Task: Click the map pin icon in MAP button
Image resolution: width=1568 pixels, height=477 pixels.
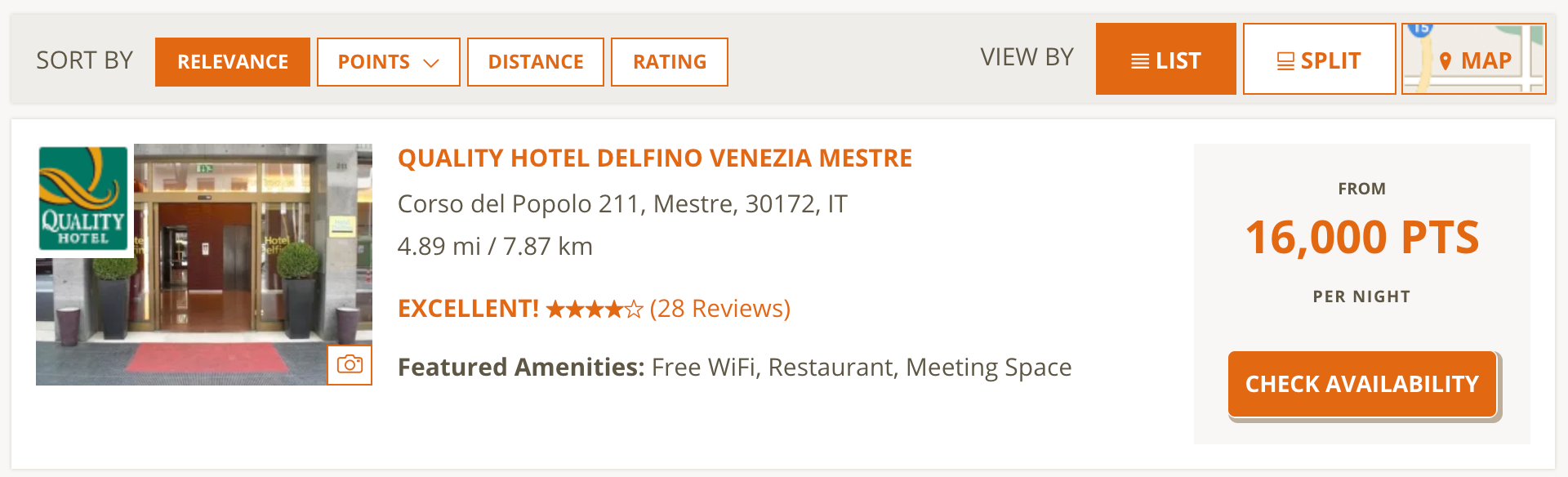Action: click(x=1445, y=61)
